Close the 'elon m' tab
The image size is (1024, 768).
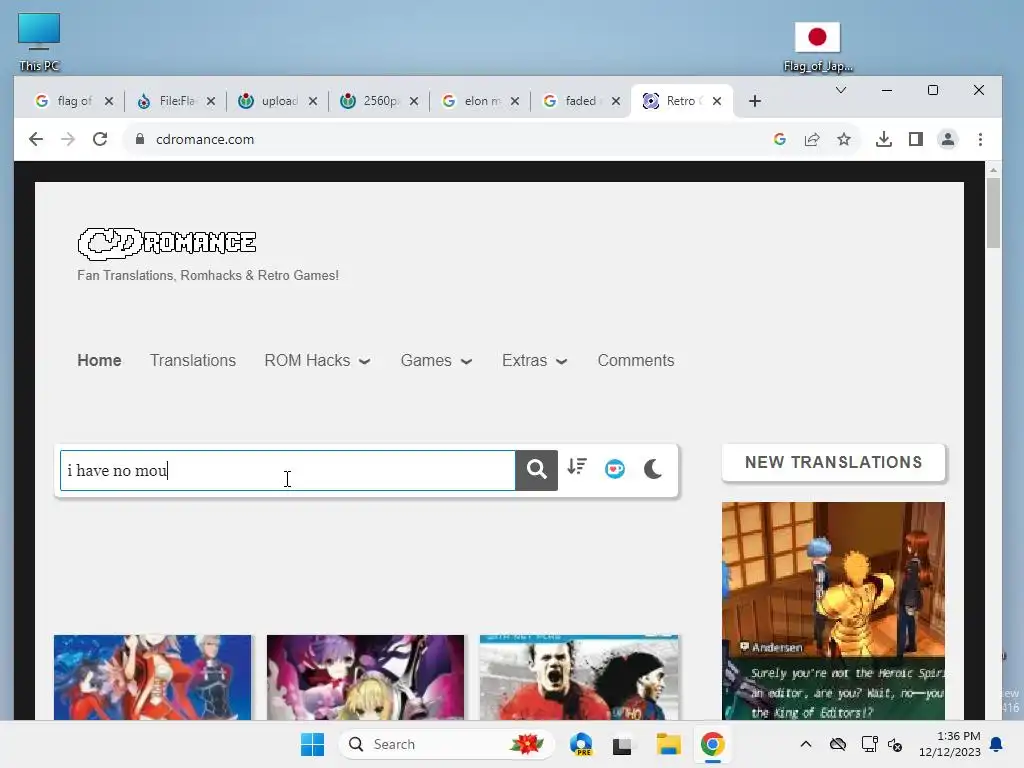tap(515, 101)
